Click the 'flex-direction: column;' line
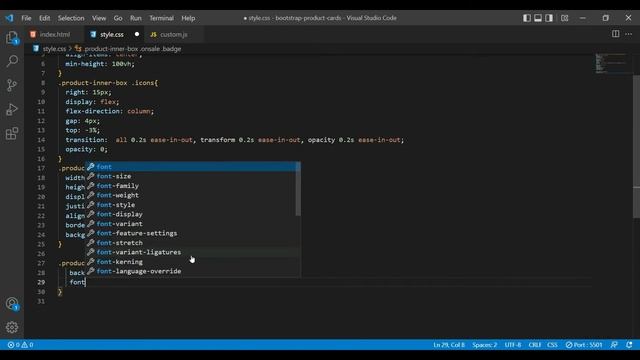640x360 pixels. point(110,111)
